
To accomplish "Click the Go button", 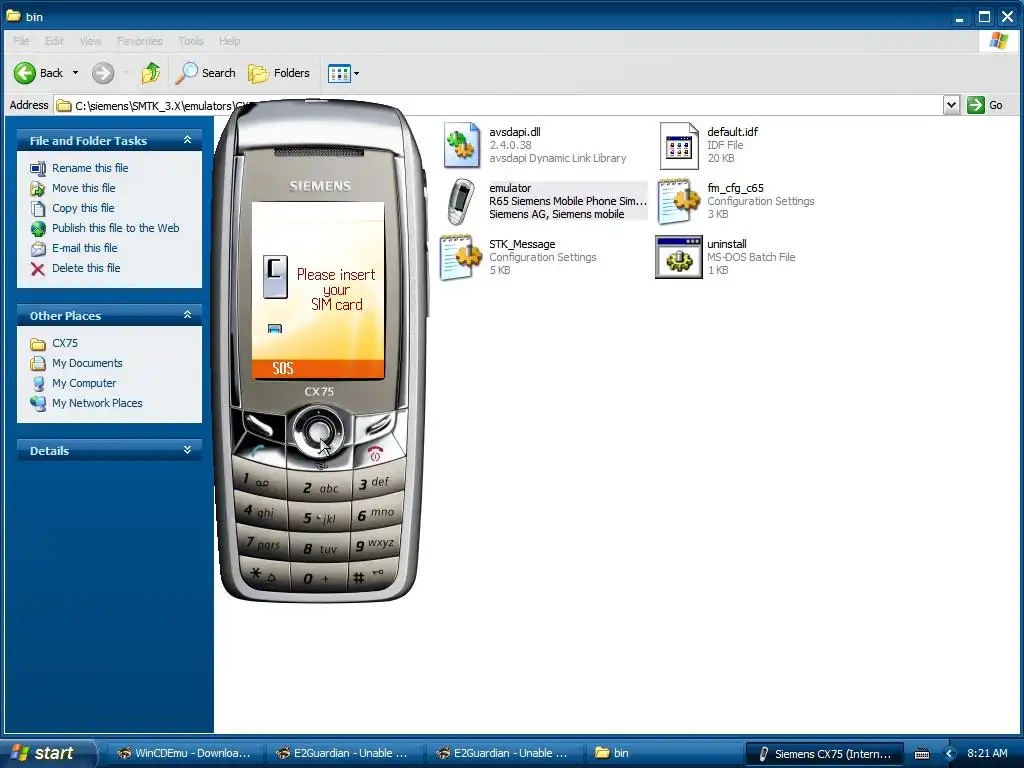I will coord(985,105).
